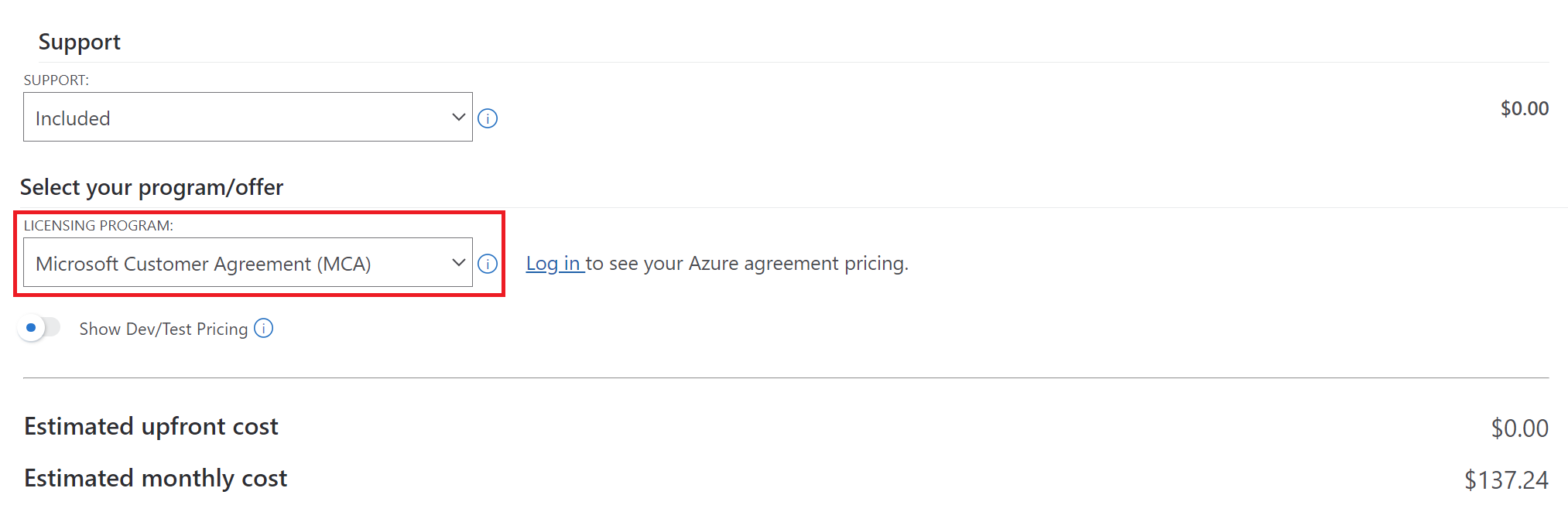This screenshot has height=529, width=1568.
Task: Toggle the Show Dev/Test Pricing switch
Action: [39, 328]
